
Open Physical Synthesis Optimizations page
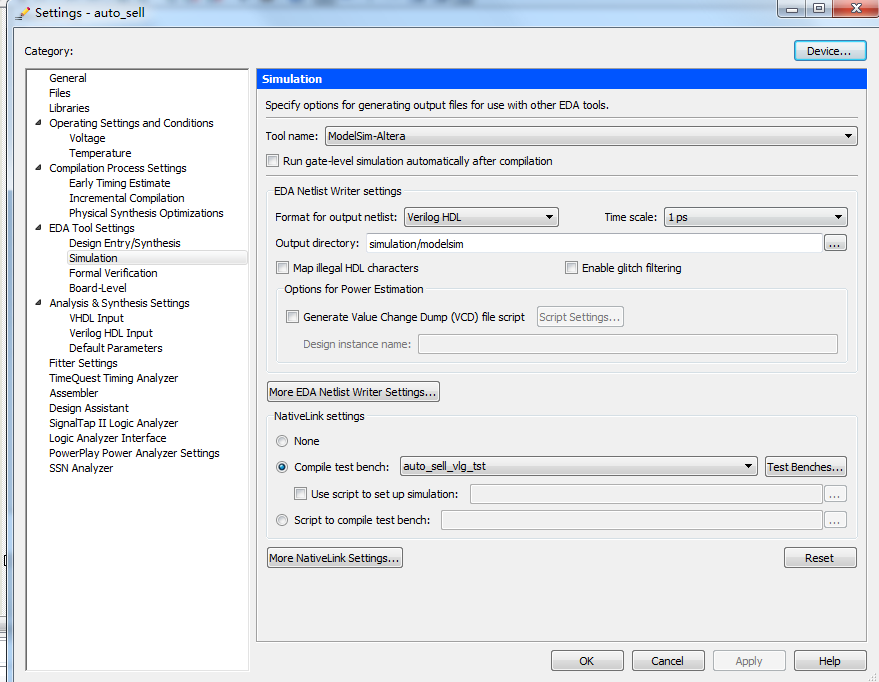pos(146,214)
